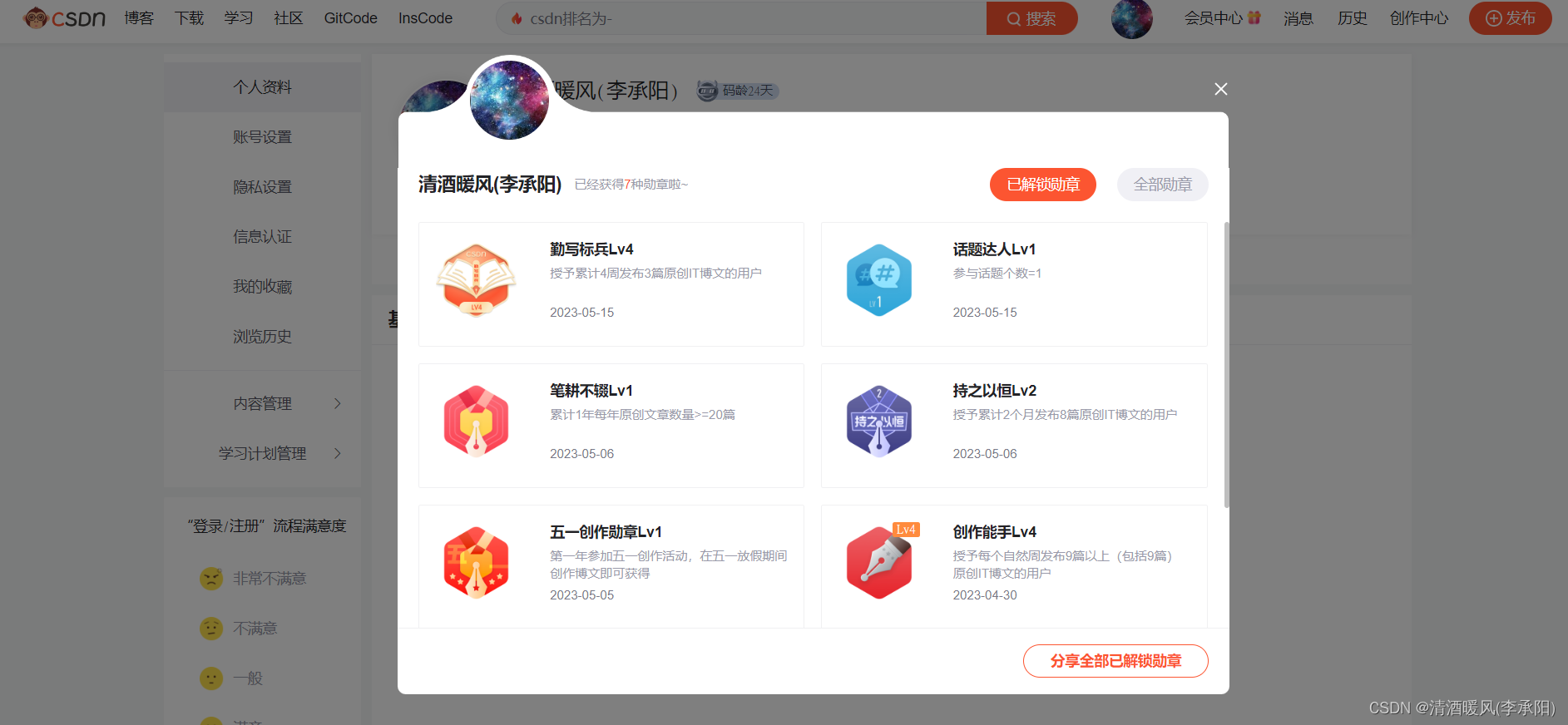The height and width of the screenshot is (725, 1568).
Task: Click the 勤写标兵Lv4 book badge icon
Action: 476,280
